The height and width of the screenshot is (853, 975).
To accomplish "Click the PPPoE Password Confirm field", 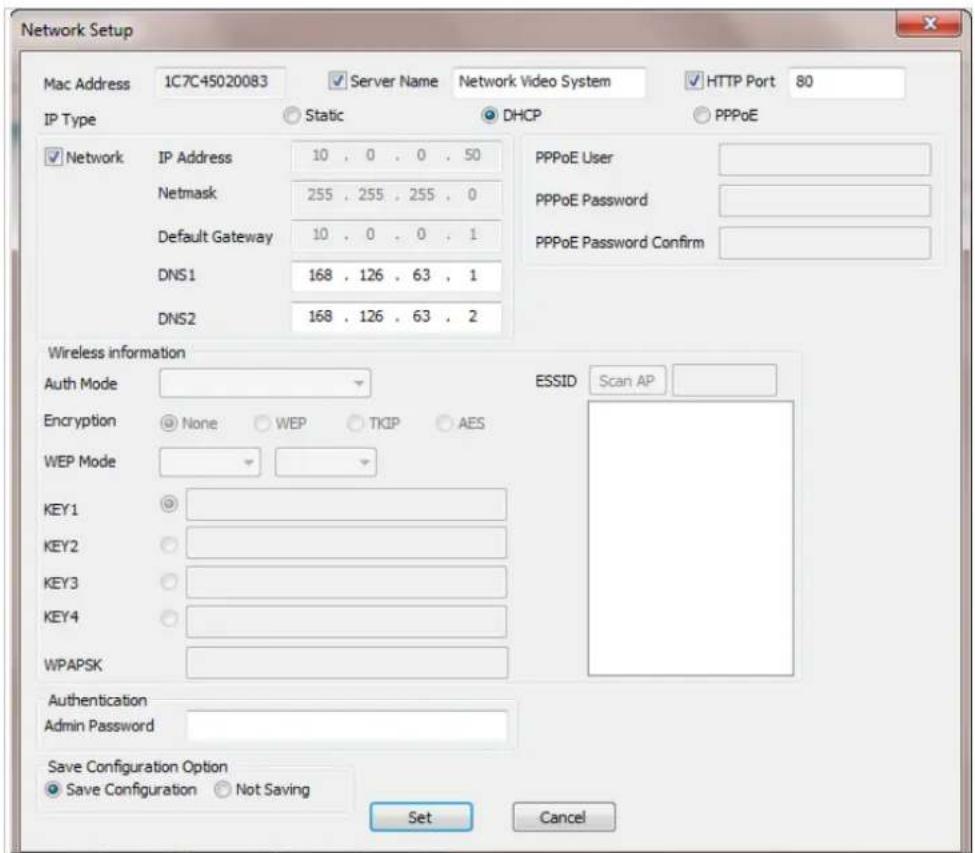I will tap(825, 242).
